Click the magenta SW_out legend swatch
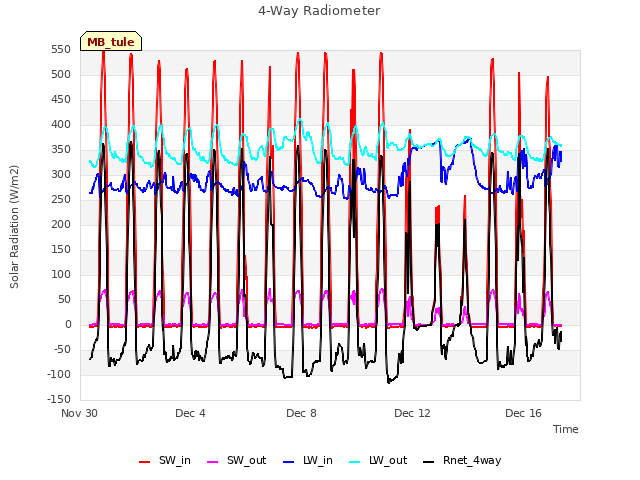The width and height of the screenshot is (640, 480). [x=213, y=462]
